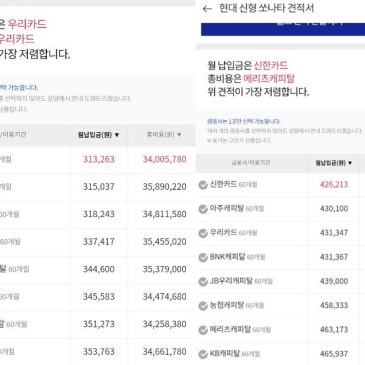Select JB우리캐피탈 payment 439,000
365x365 pixels.
tap(334, 281)
